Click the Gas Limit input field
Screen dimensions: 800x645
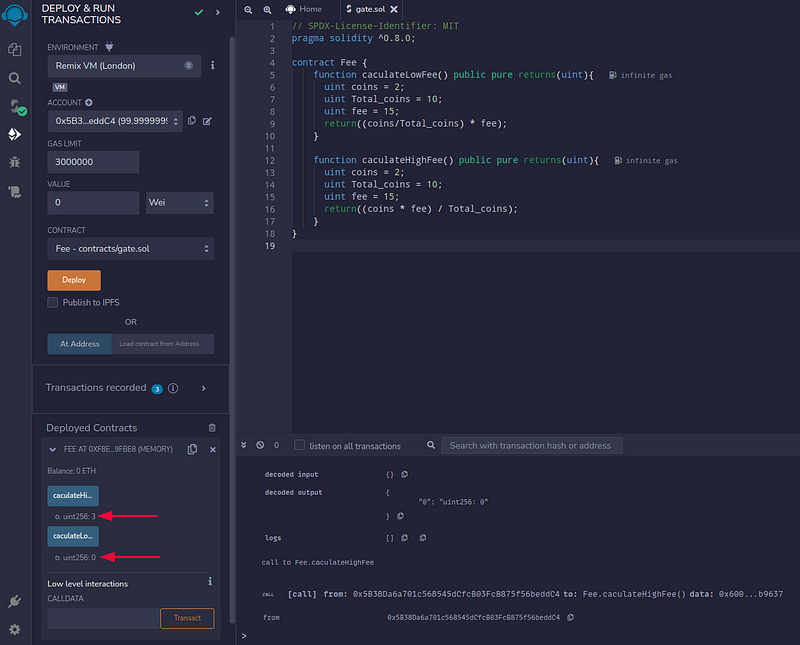[x=93, y=162]
